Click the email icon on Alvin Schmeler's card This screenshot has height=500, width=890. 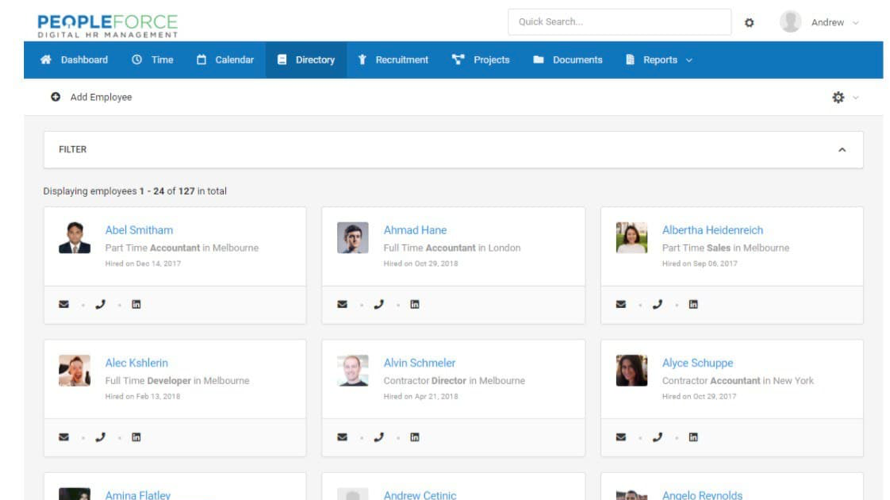pos(342,437)
